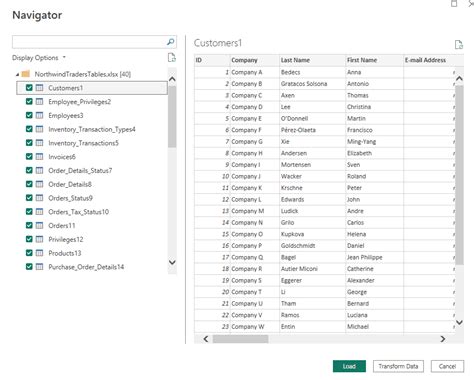Click the table icon next to Employees3

click(39, 115)
